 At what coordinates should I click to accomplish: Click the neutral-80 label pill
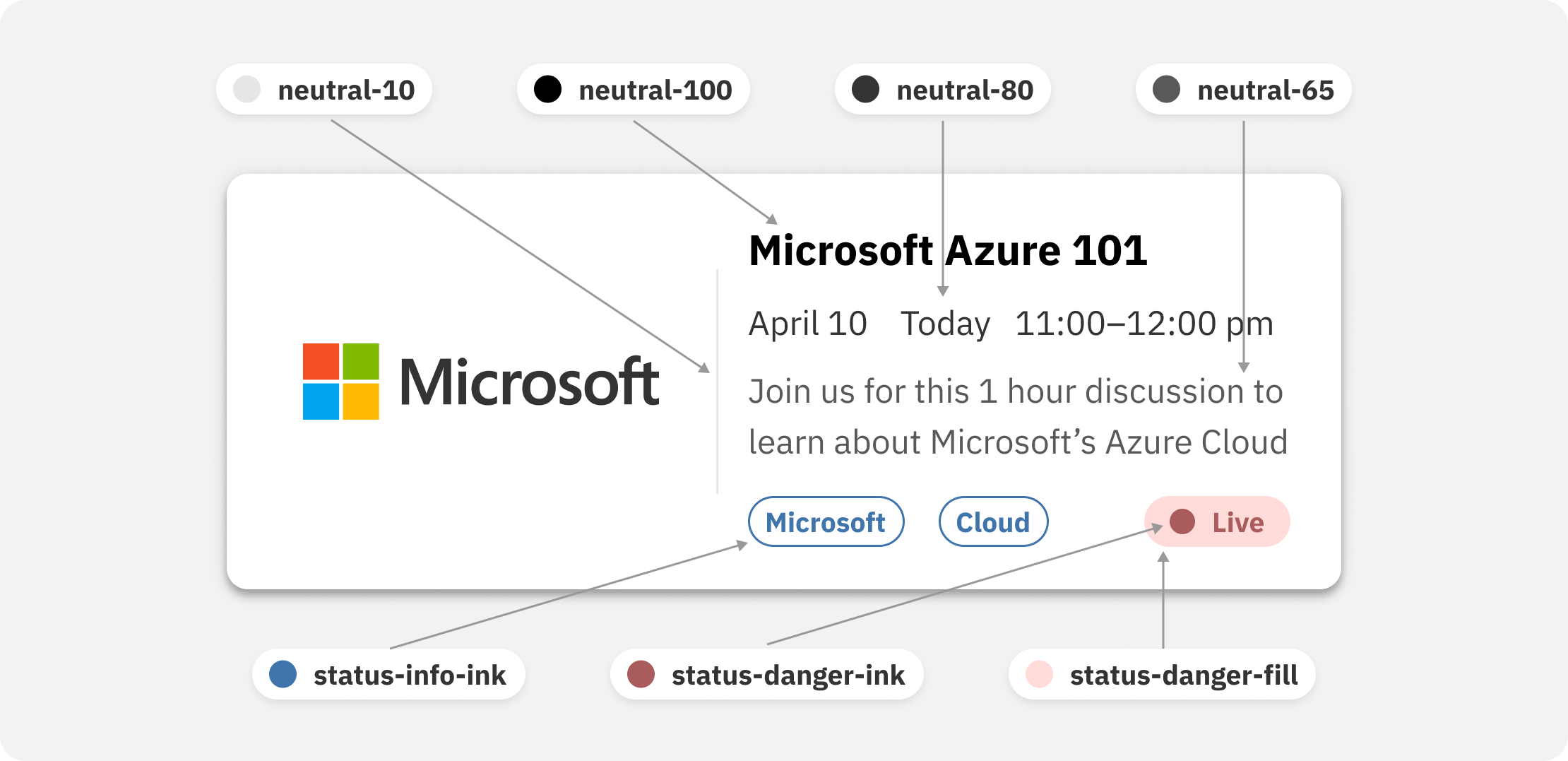[943, 90]
